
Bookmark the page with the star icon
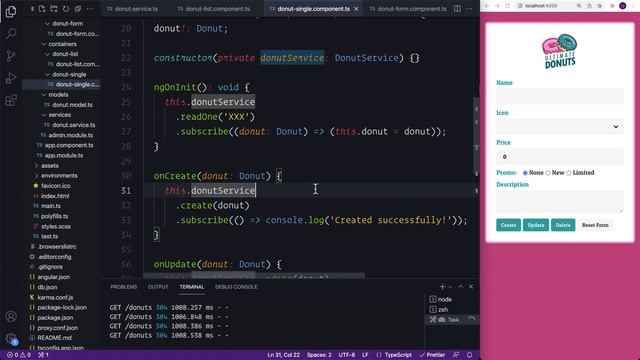600,6
